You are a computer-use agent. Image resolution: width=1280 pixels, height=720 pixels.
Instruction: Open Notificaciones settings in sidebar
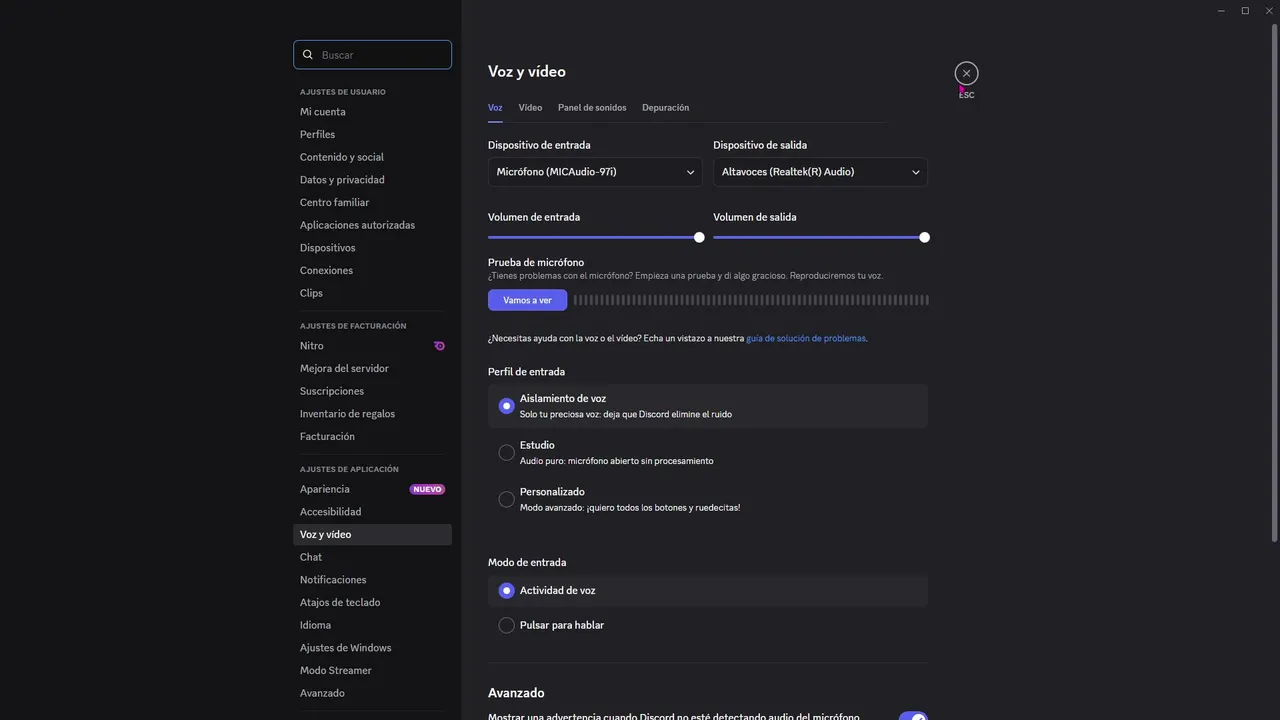(x=333, y=580)
